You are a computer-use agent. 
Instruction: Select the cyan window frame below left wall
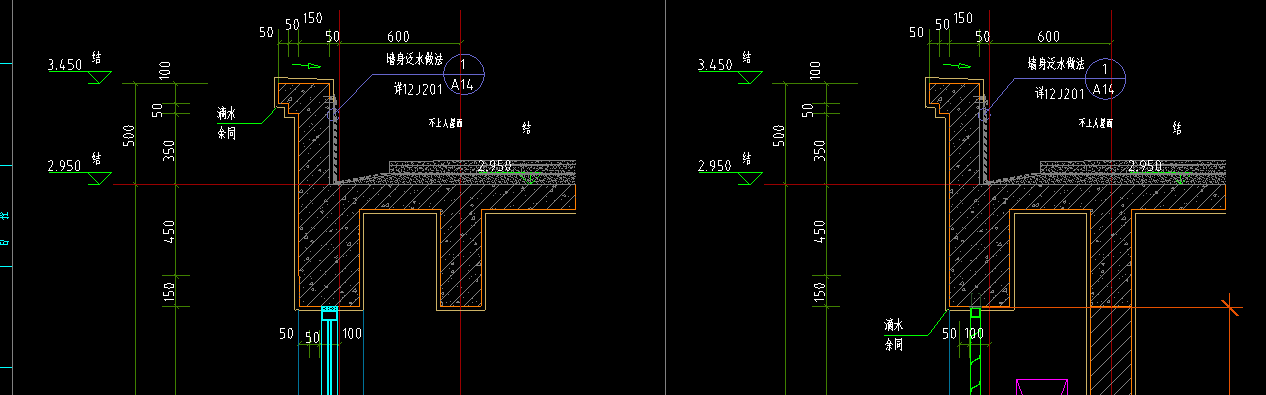point(330,350)
